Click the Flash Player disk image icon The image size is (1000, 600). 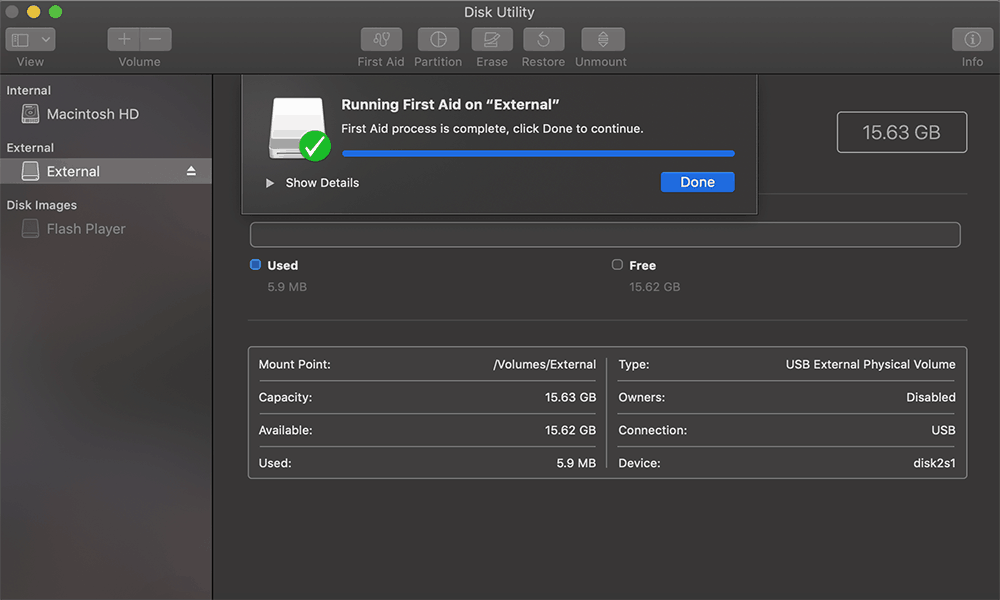[30, 229]
